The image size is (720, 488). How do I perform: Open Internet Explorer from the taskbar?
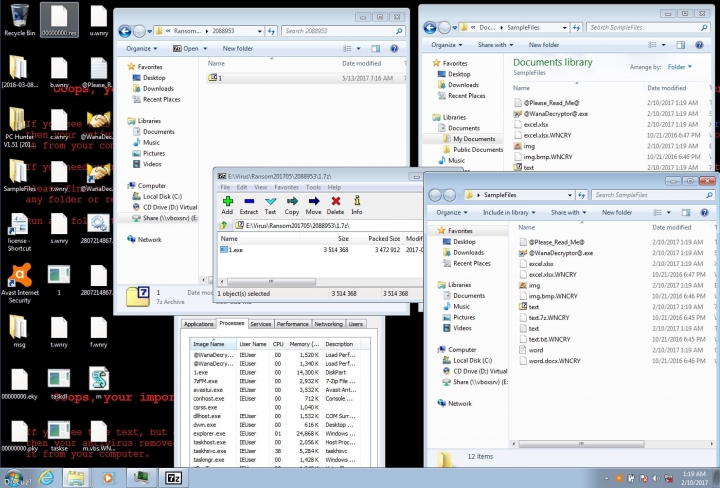click(46, 478)
